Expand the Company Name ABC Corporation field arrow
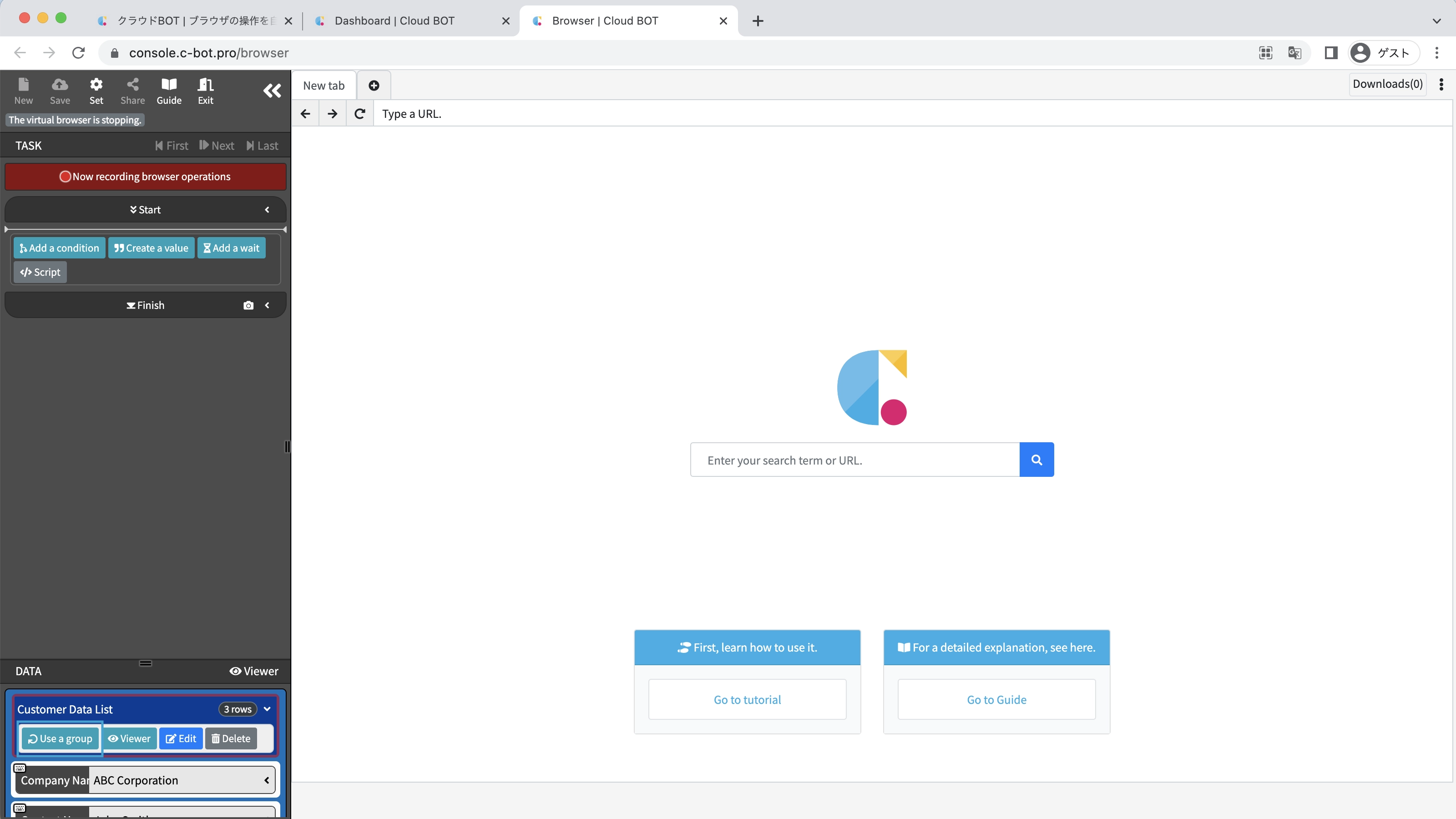 click(x=266, y=781)
